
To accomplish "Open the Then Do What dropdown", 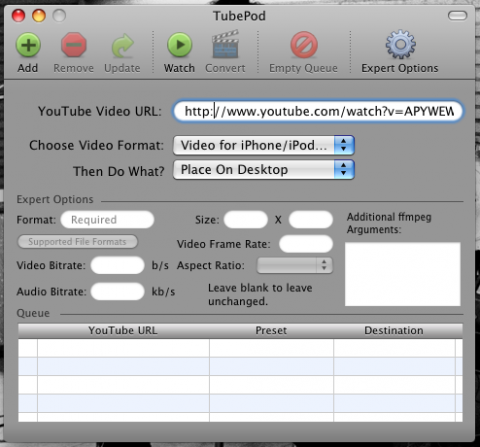I will [x=264, y=170].
